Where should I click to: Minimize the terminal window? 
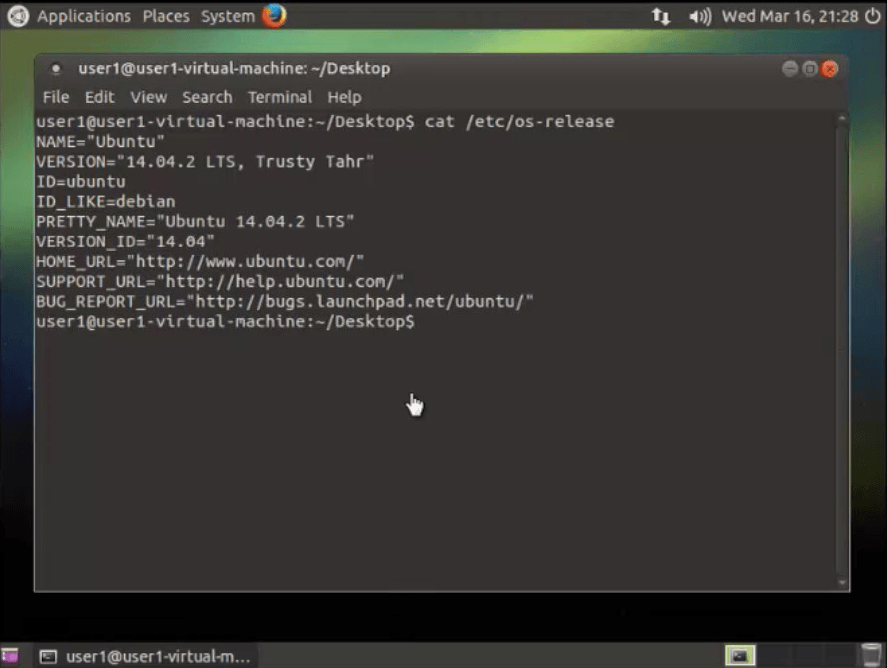point(790,69)
